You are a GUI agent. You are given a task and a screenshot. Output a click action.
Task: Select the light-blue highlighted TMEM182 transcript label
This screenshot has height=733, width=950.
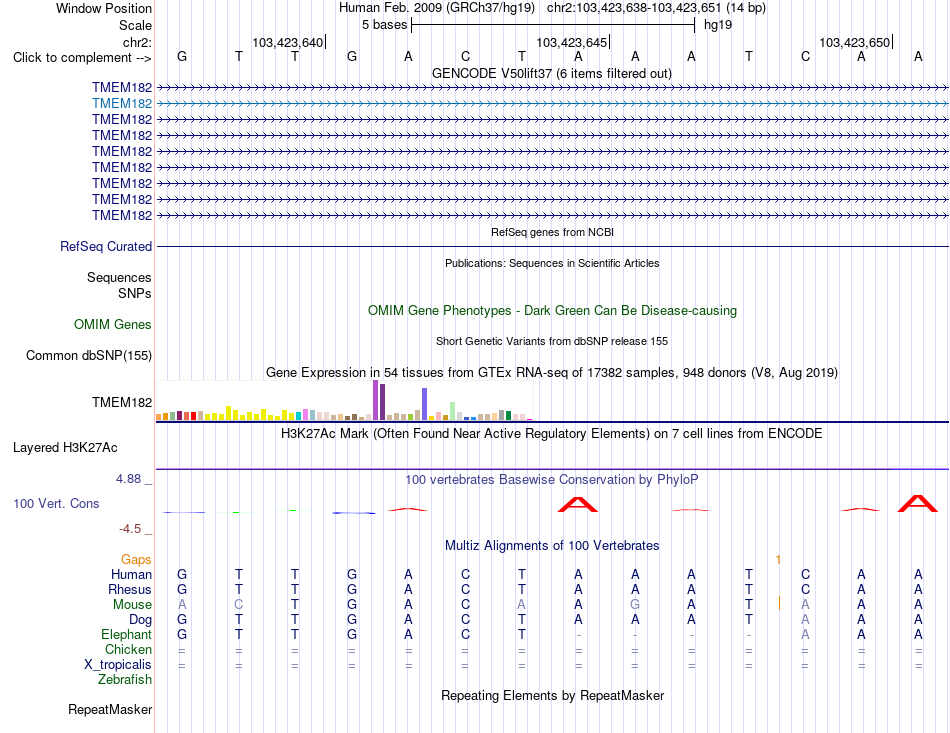point(122,104)
